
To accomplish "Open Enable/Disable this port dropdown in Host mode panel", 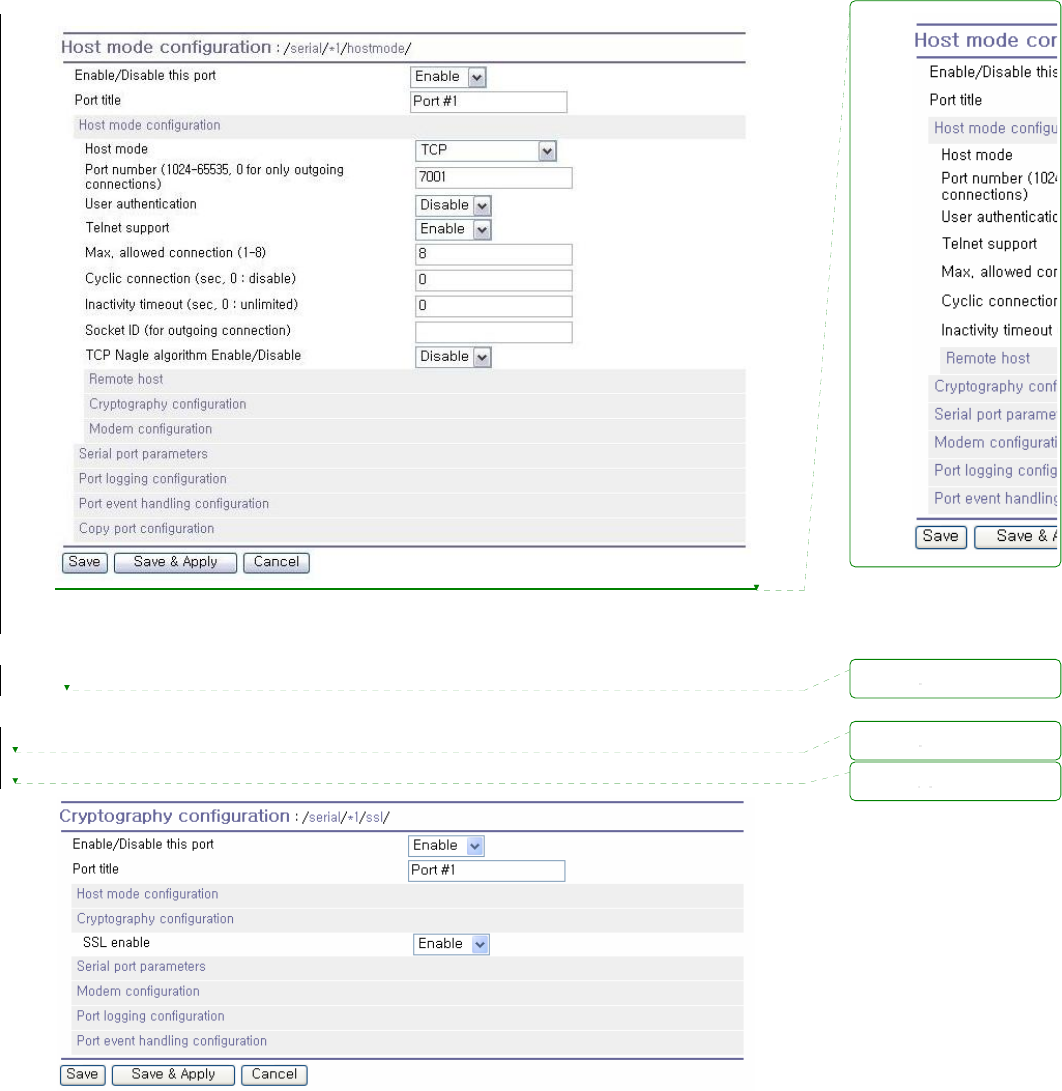I will pyautogui.click(x=447, y=77).
